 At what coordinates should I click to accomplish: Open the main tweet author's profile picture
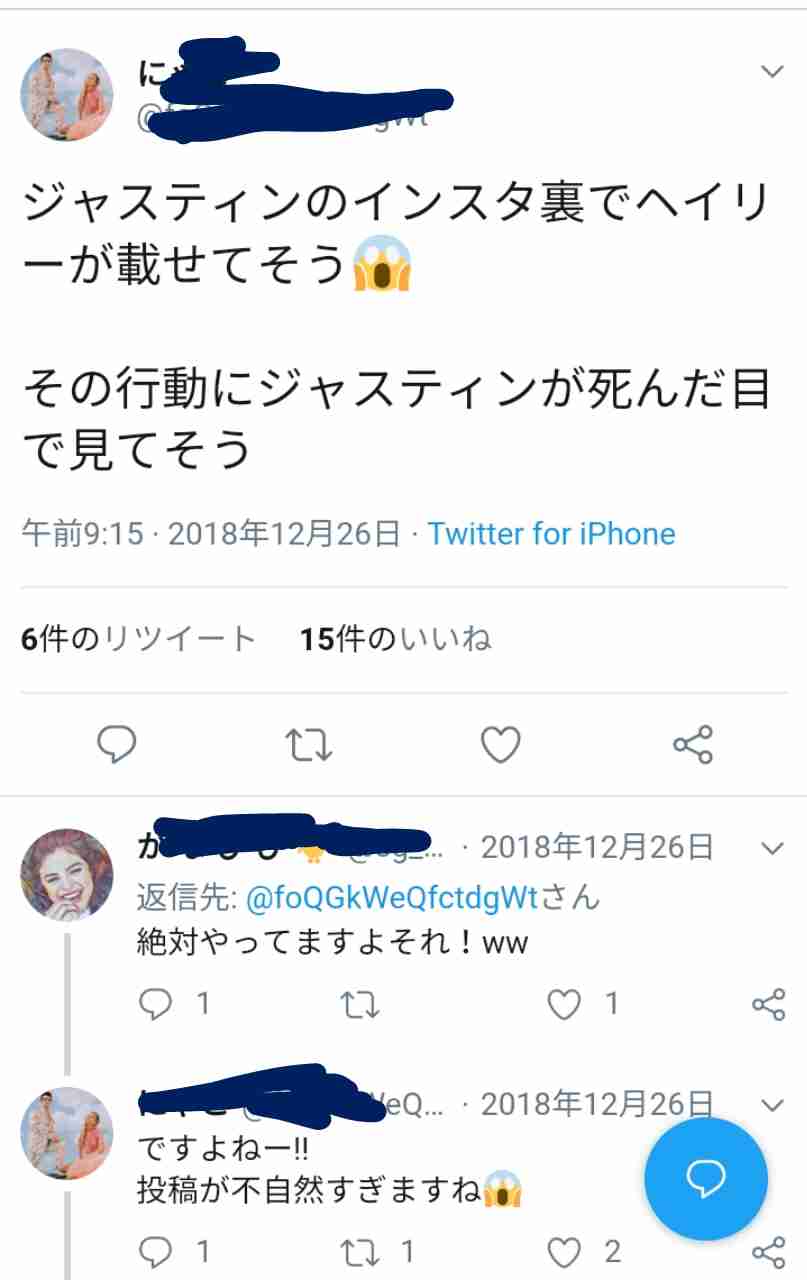67,95
